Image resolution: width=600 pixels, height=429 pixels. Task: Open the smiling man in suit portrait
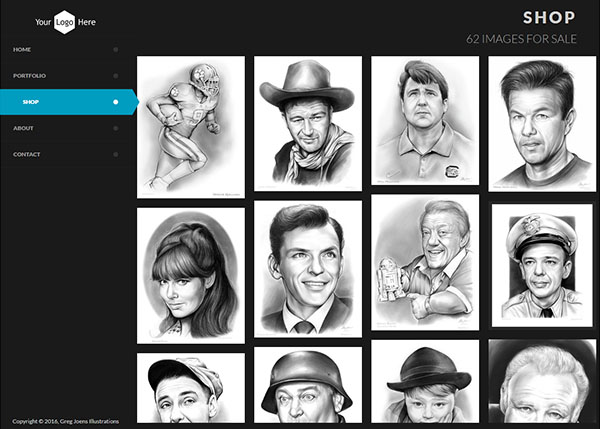pos(307,269)
